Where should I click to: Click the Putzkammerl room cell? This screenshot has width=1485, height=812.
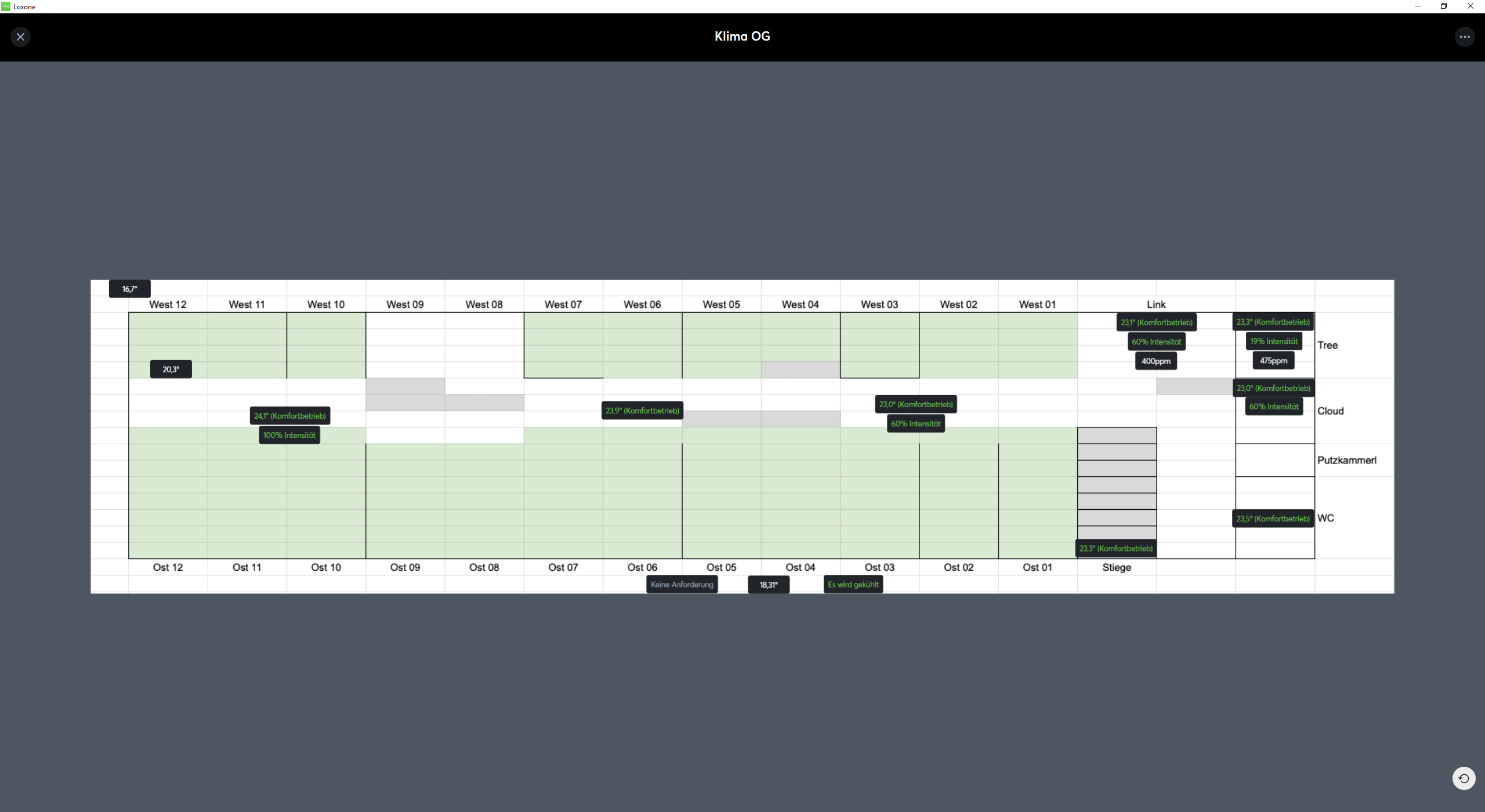[1274, 461]
